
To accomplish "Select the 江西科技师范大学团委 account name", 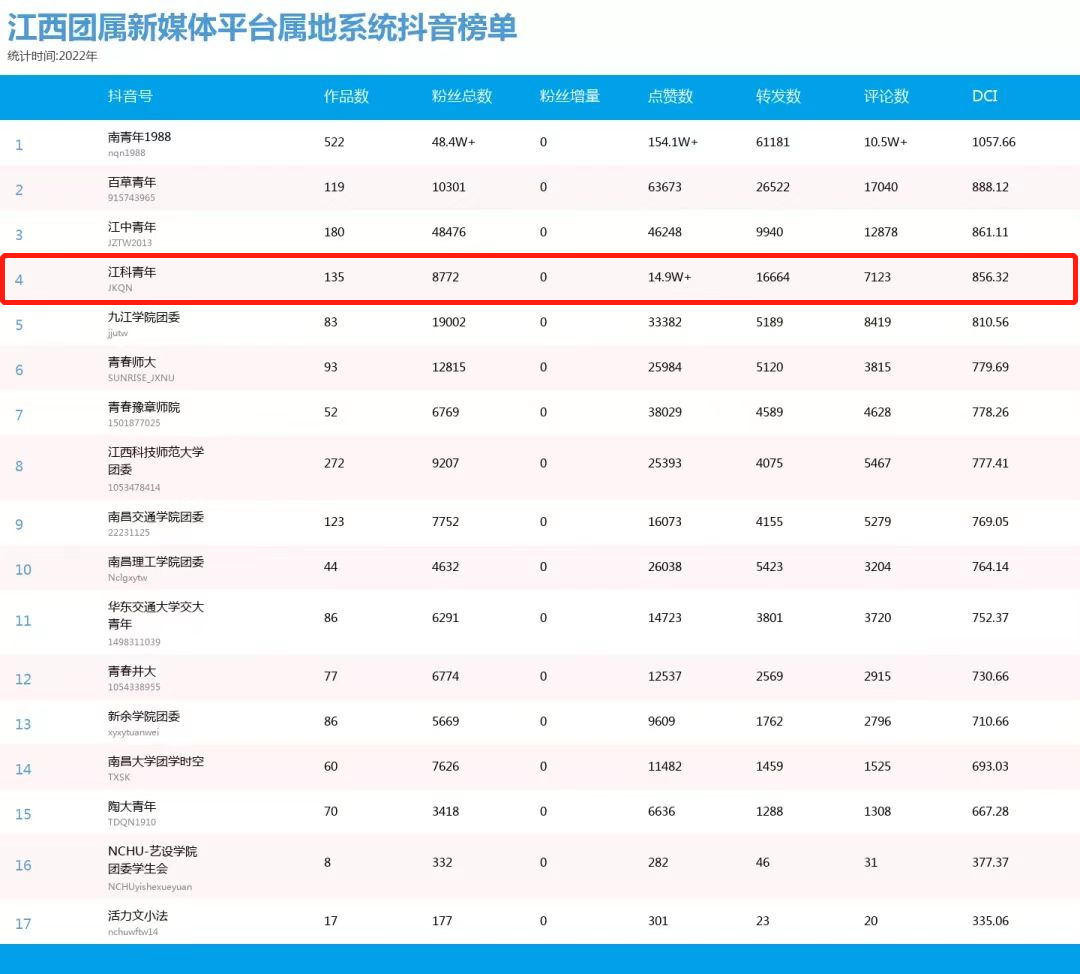I will click(x=156, y=461).
